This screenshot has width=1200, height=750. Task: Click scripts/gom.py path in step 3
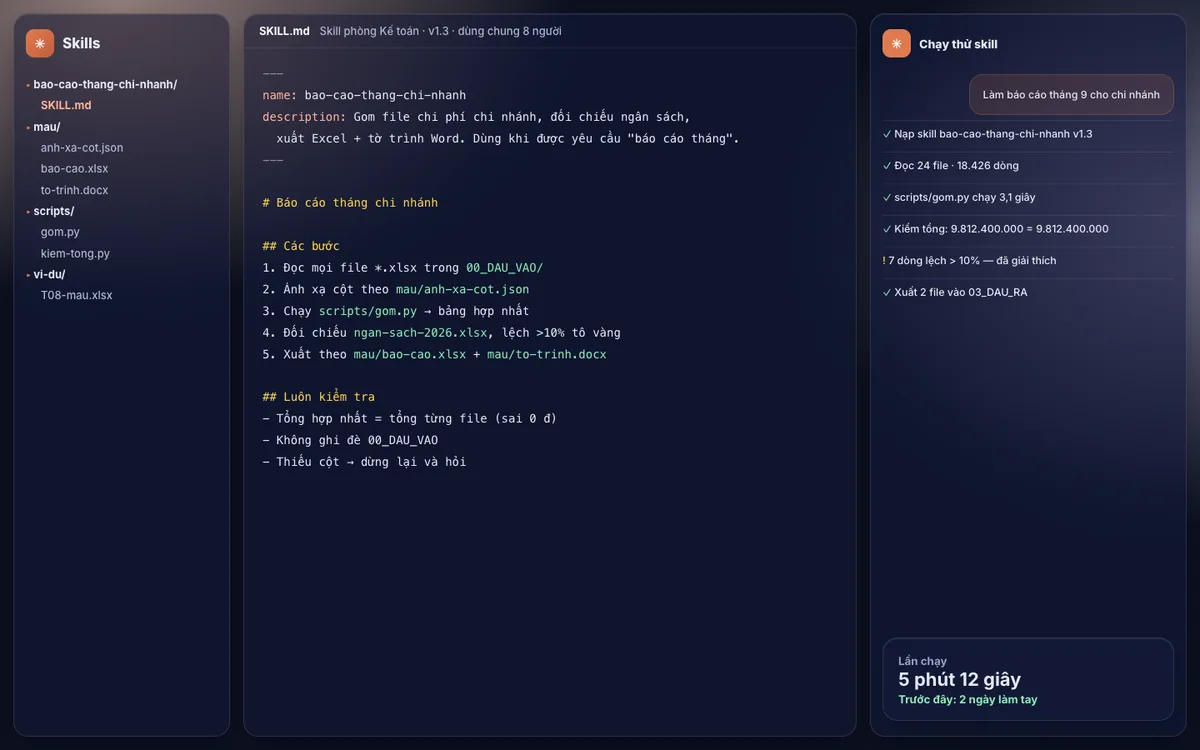367,311
